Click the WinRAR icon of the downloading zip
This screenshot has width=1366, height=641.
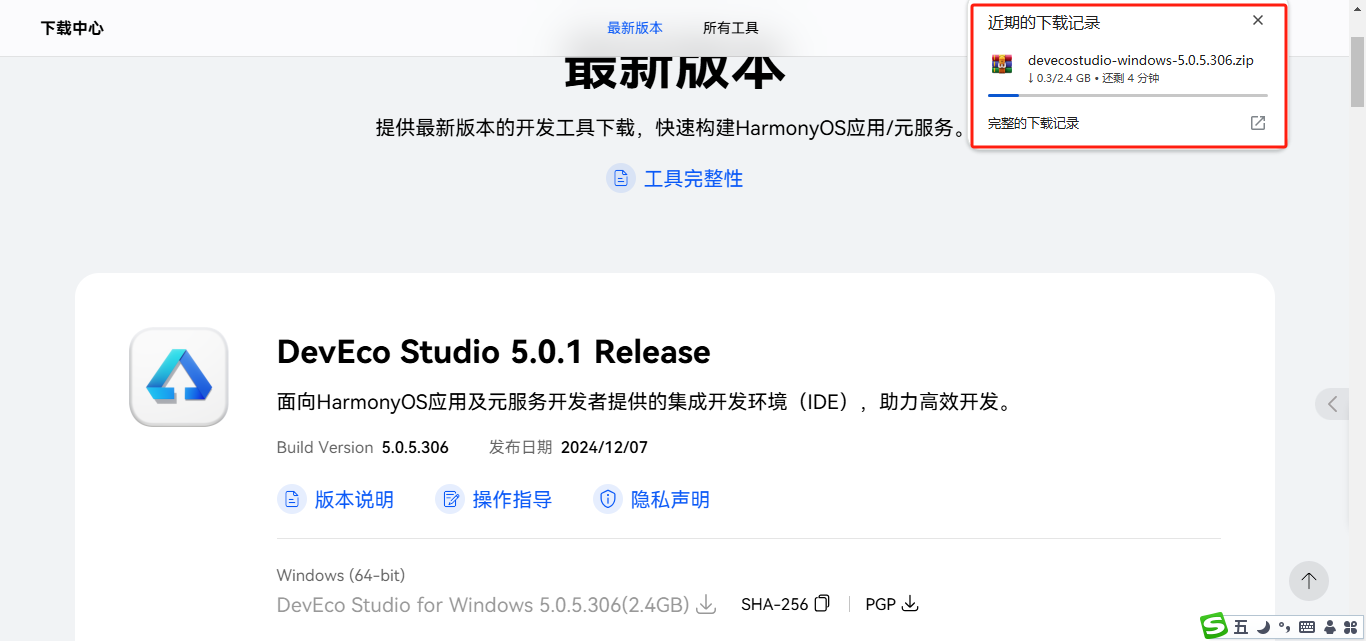[1002, 64]
